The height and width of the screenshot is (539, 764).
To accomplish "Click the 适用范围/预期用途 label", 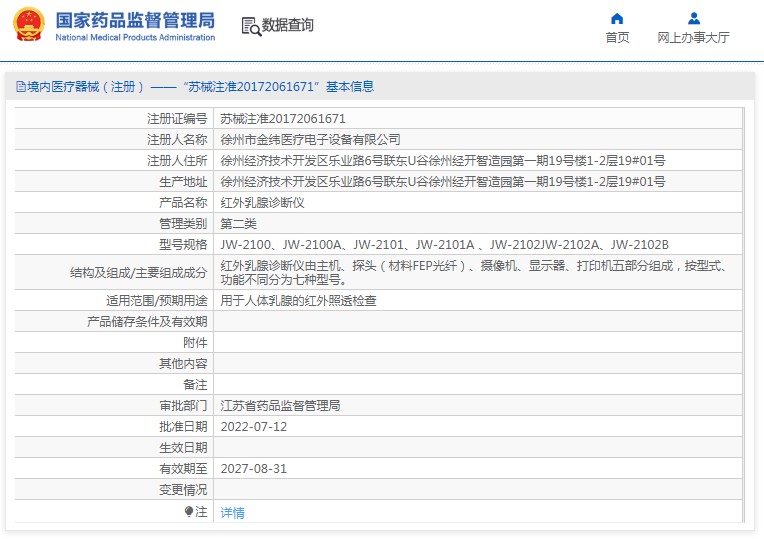I will (157, 301).
